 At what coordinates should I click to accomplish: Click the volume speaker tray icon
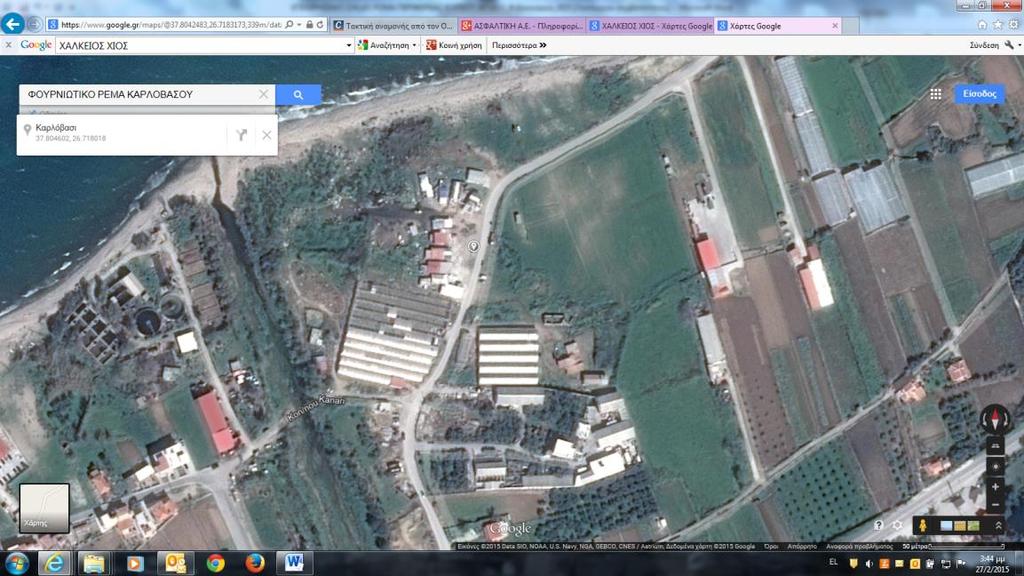pos(869,564)
